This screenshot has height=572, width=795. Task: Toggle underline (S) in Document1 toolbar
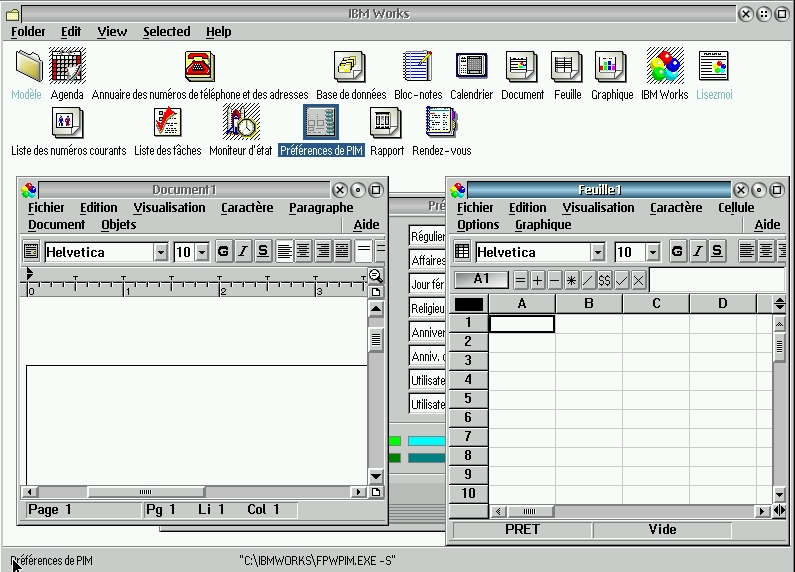(x=263, y=252)
